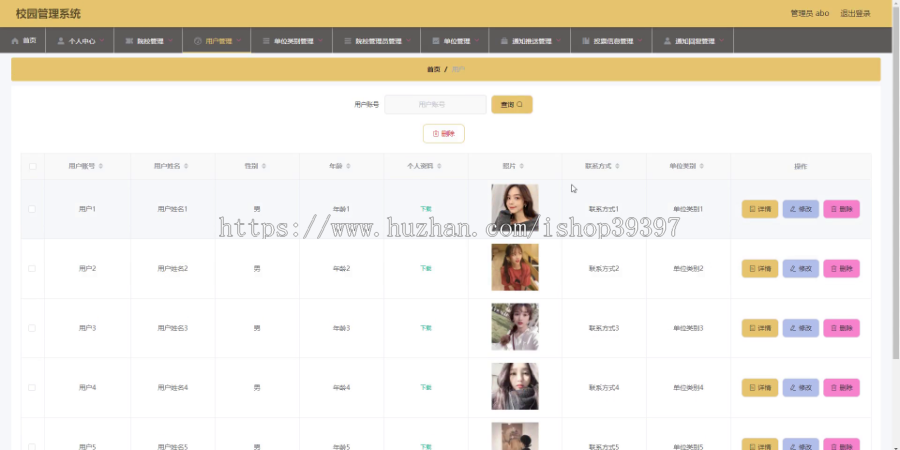Viewport: 900px width, 450px height.
Task: Open the 单位管理 menu label
Action: pos(457,41)
